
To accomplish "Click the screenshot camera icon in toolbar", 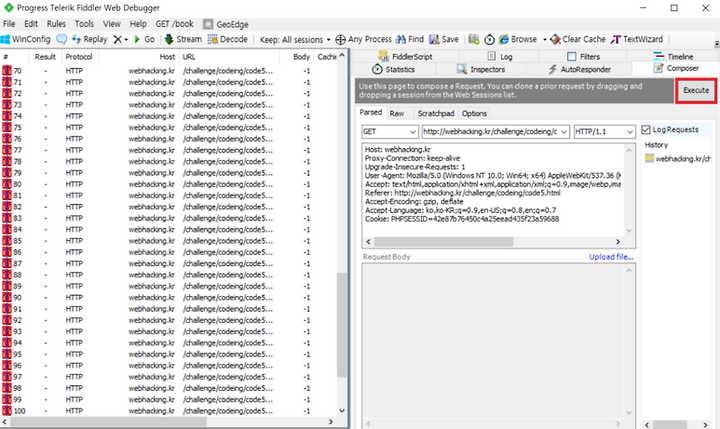I will [473, 40].
